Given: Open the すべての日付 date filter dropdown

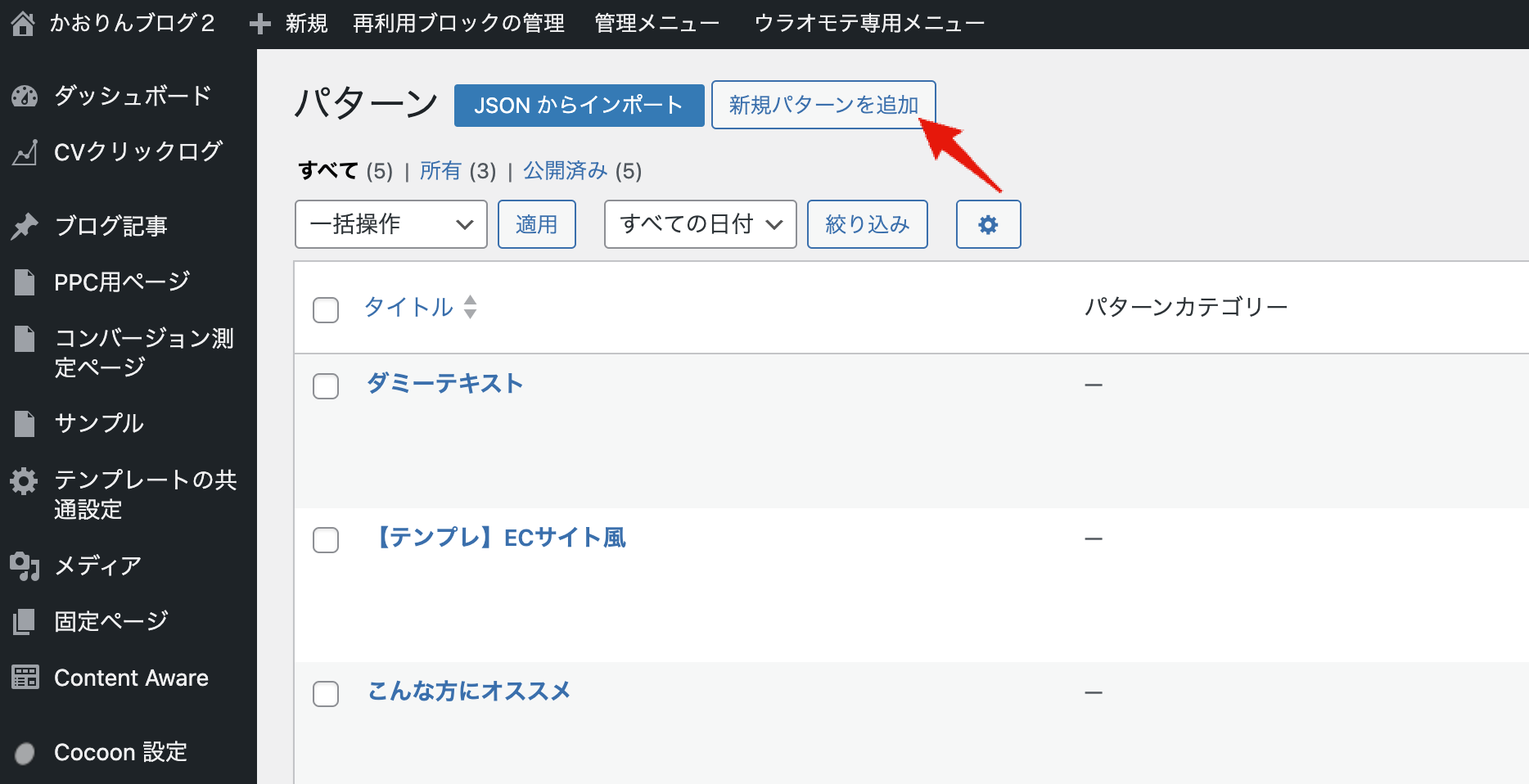Looking at the screenshot, I should (701, 224).
